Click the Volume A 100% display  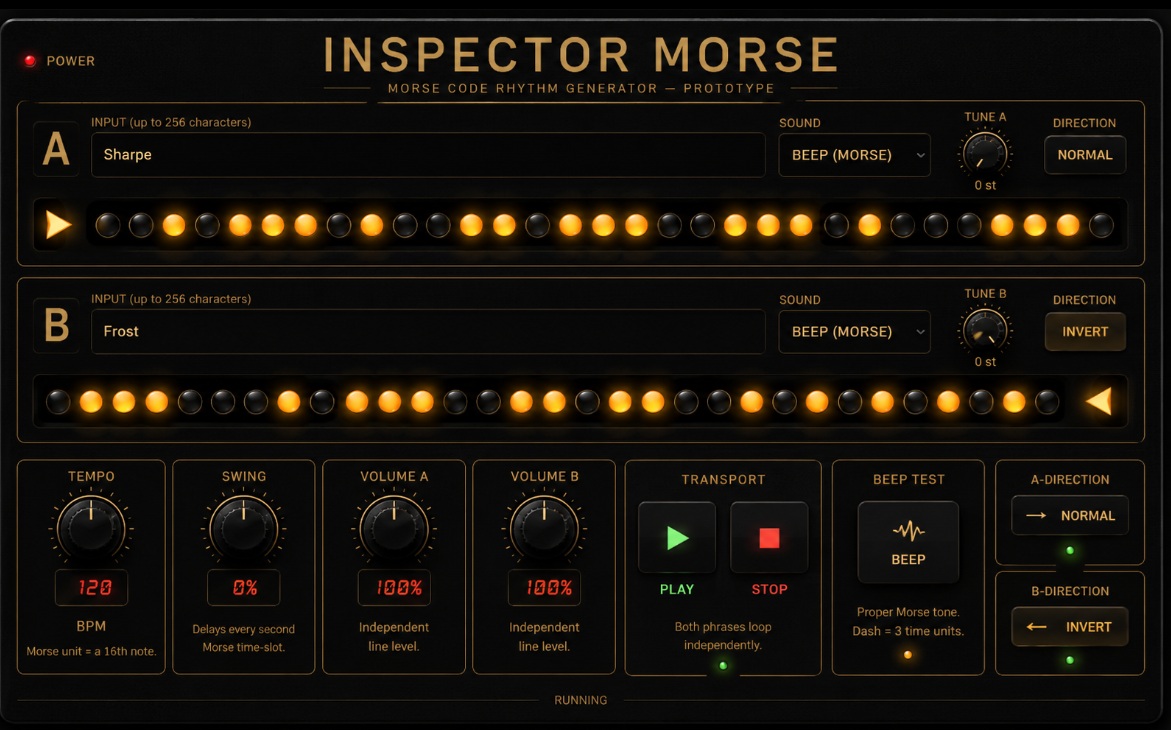[x=394, y=587]
